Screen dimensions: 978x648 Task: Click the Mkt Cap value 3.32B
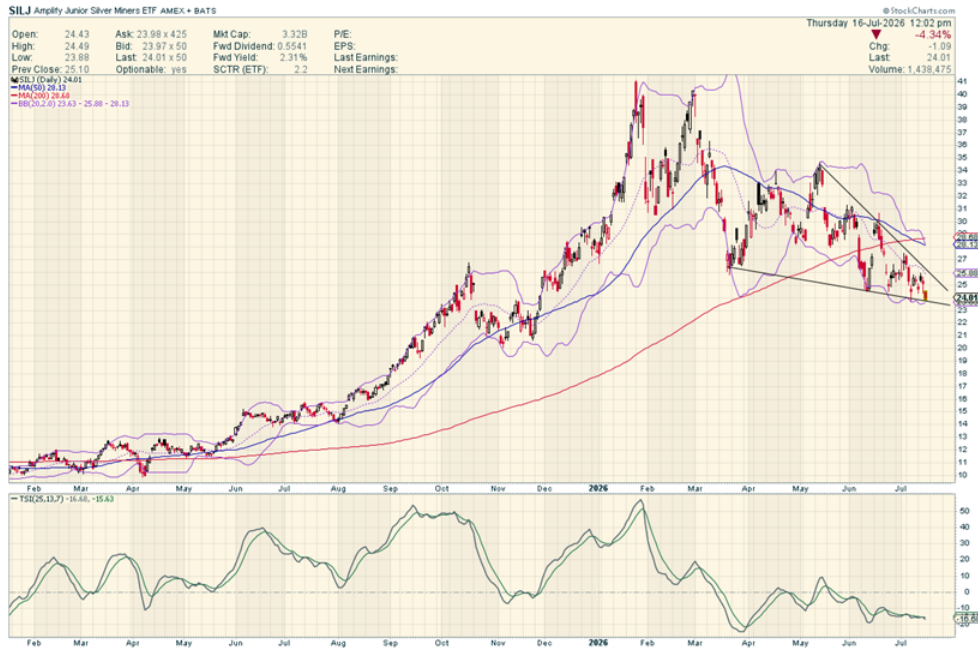click(294, 34)
